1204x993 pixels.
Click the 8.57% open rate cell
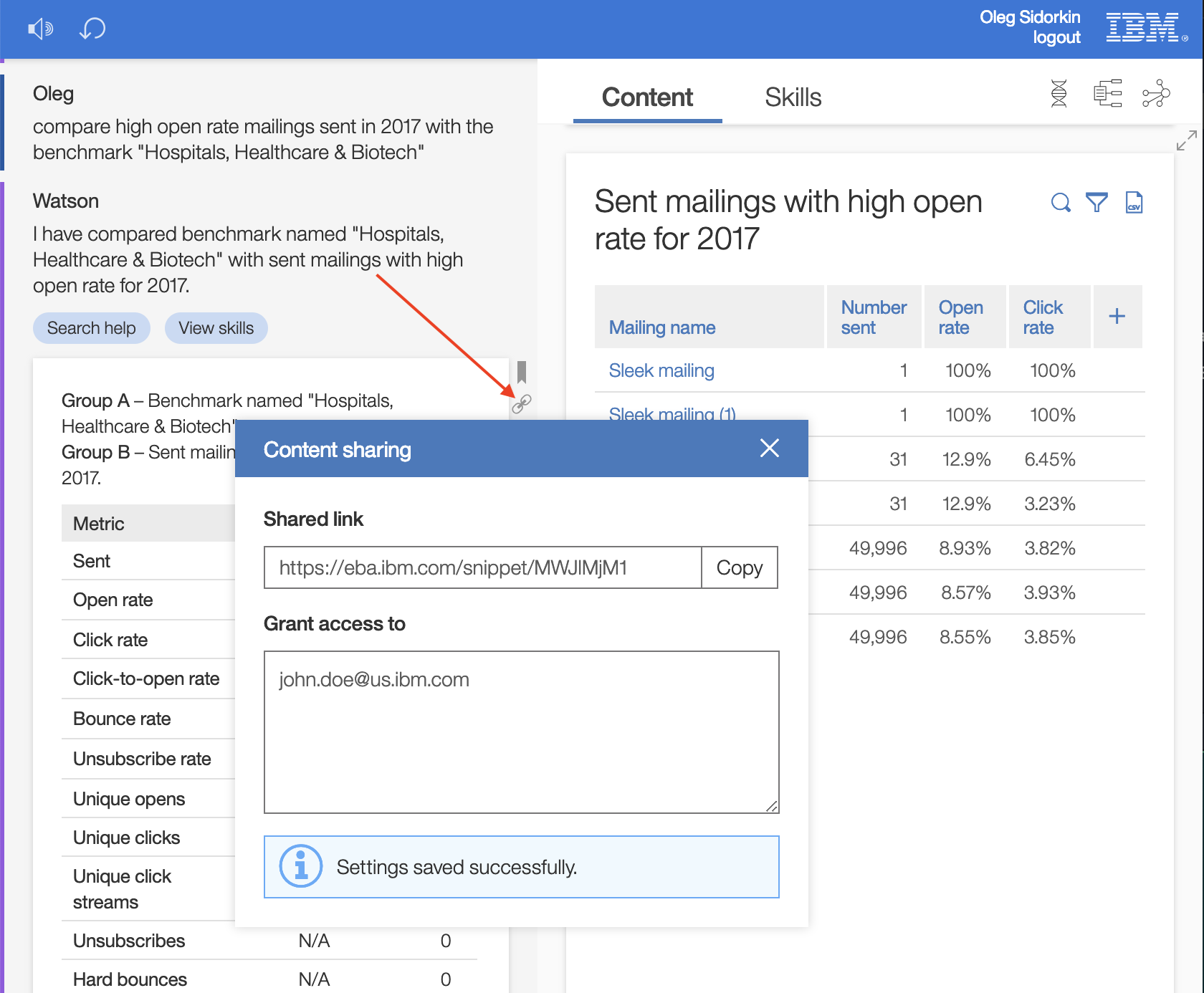click(x=965, y=593)
